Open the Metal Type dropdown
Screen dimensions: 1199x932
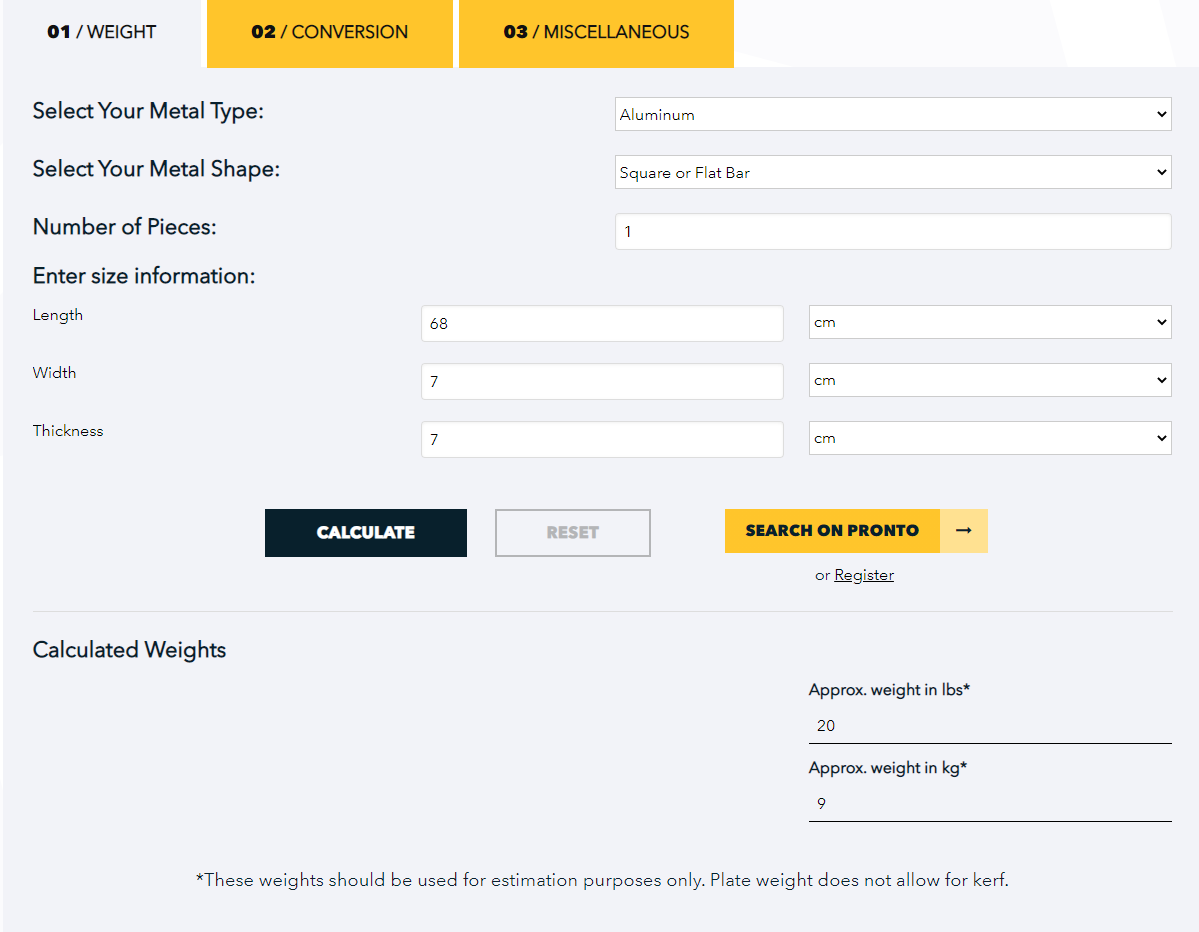pyautogui.click(x=892, y=115)
